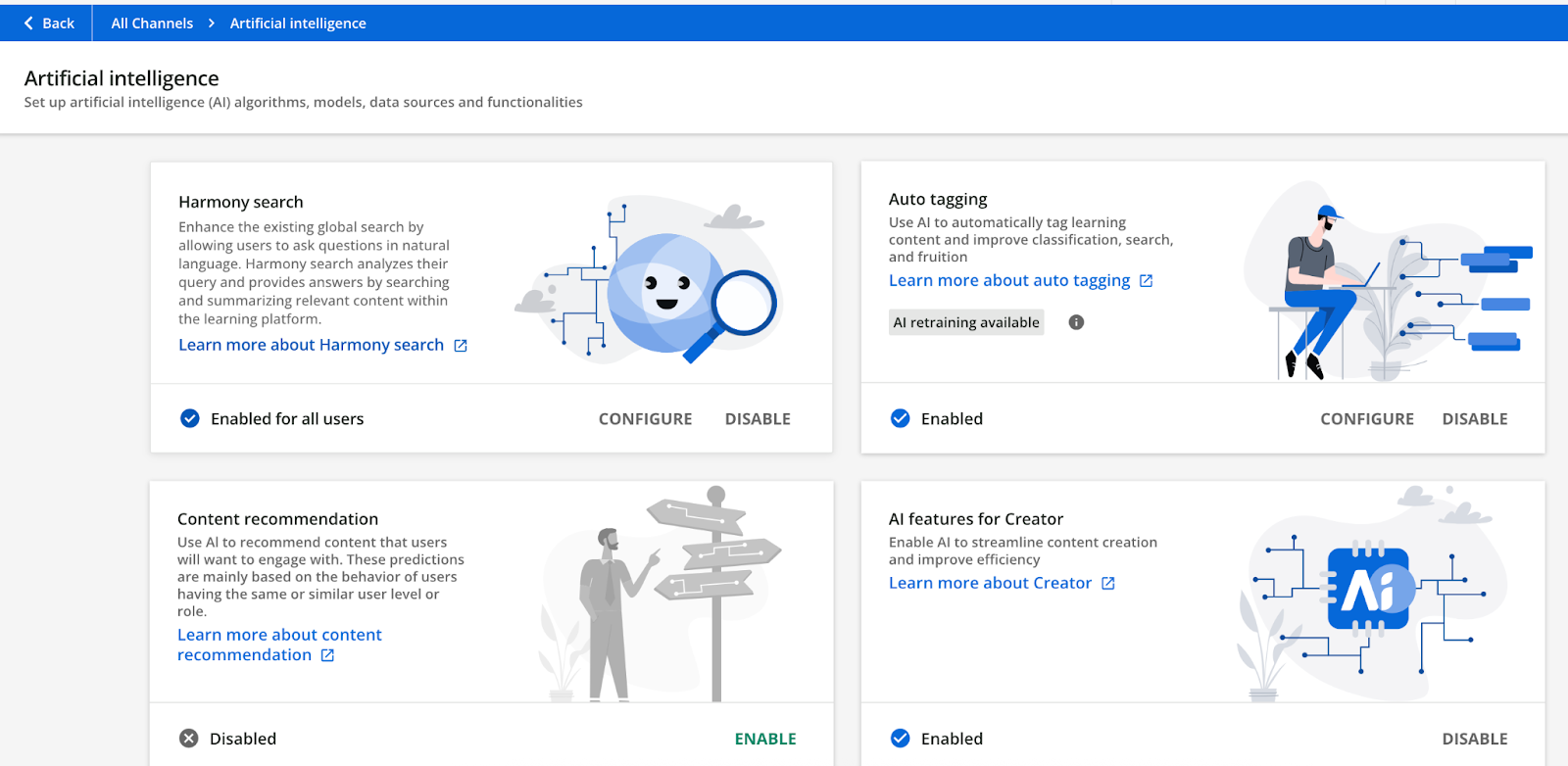Open the All Channels breadcrumb
The height and width of the screenshot is (766, 1568).
(x=152, y=24)
